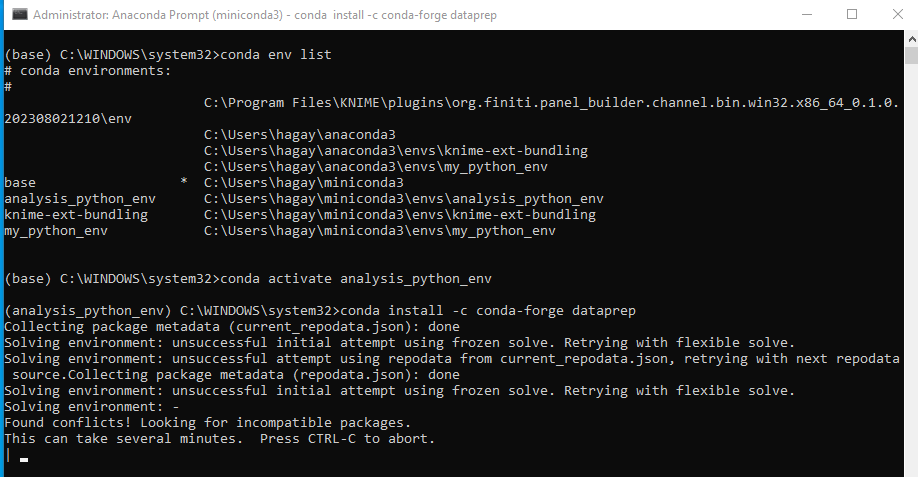Select the my_python_env name in left column
This screenshot has width=918, height=477.
56,231
